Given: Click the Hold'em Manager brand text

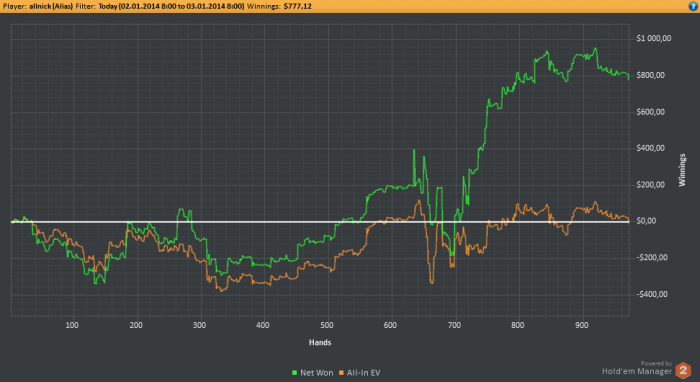Looking at the screenshot, I should [637, 371].
